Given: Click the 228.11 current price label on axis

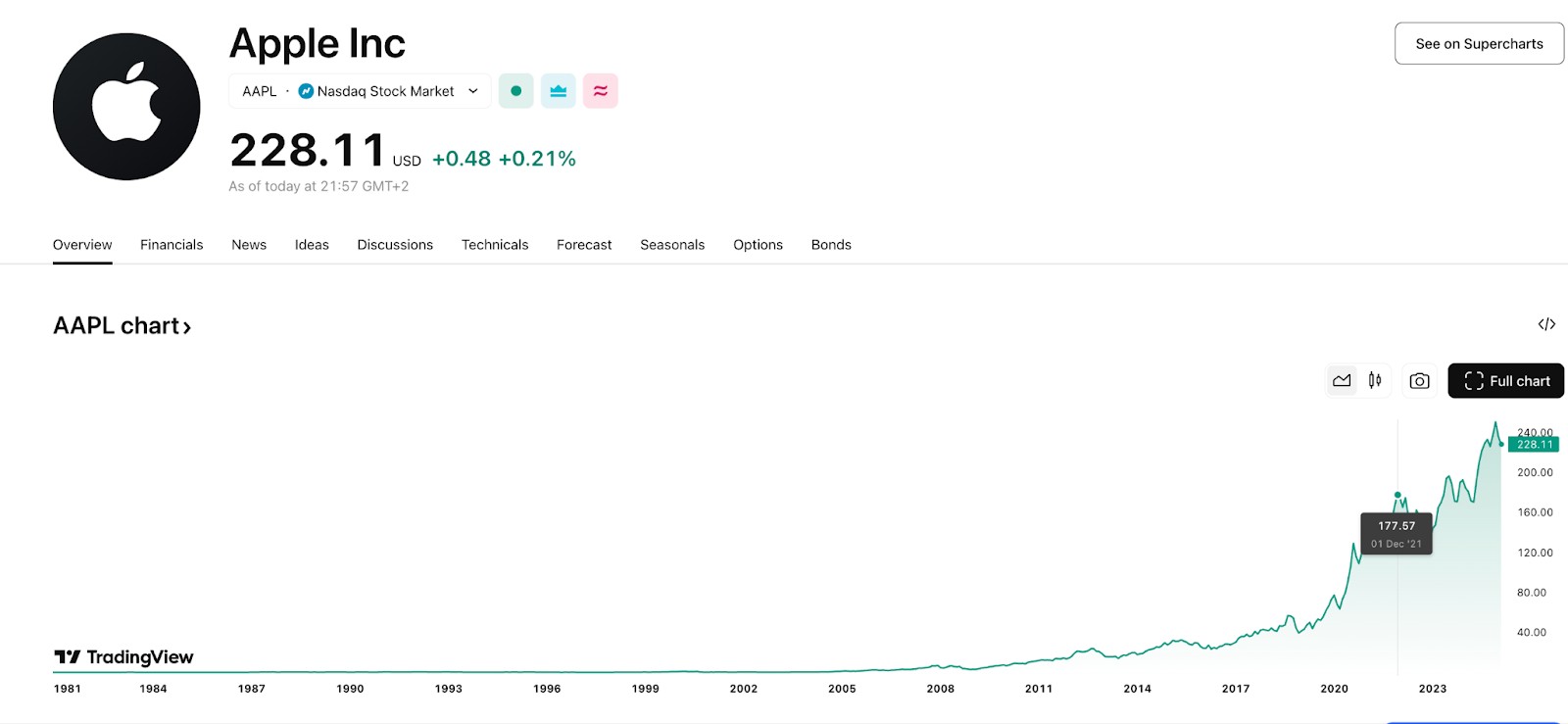Looking at the screenshot, I should tap(1534, 445).
